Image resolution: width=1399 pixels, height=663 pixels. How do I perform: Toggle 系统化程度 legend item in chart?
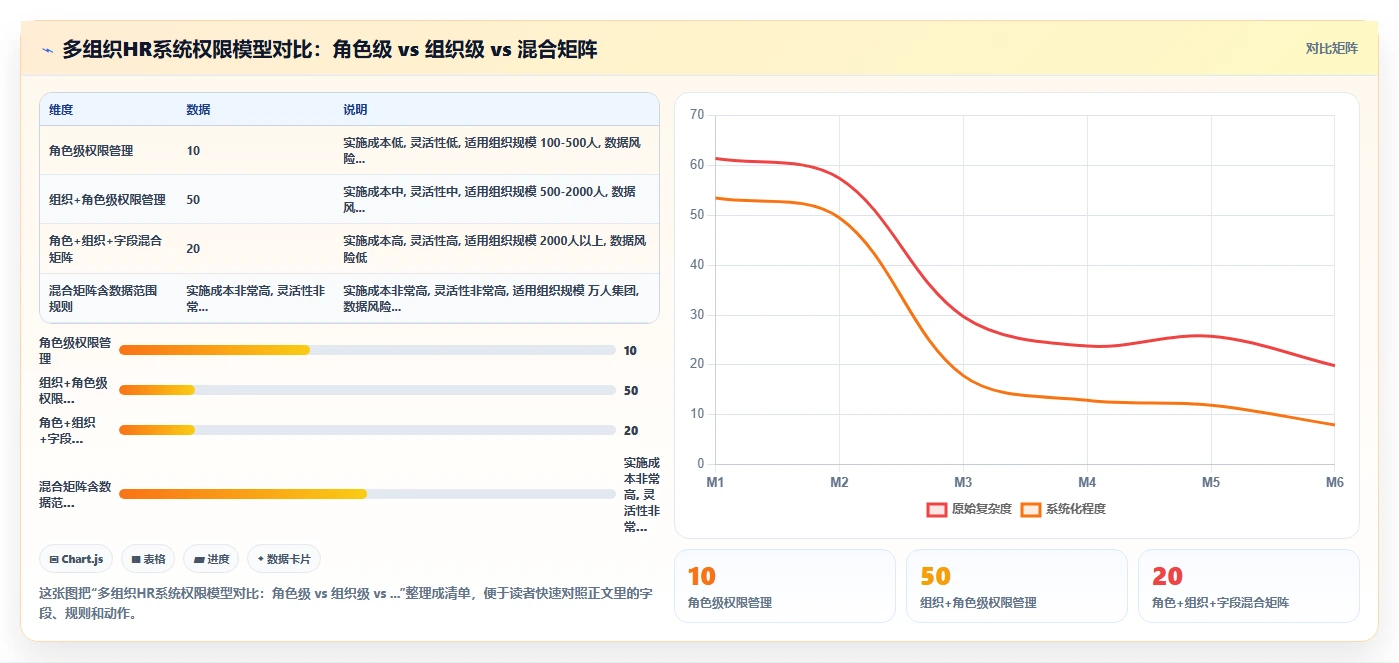[1063, 509]
